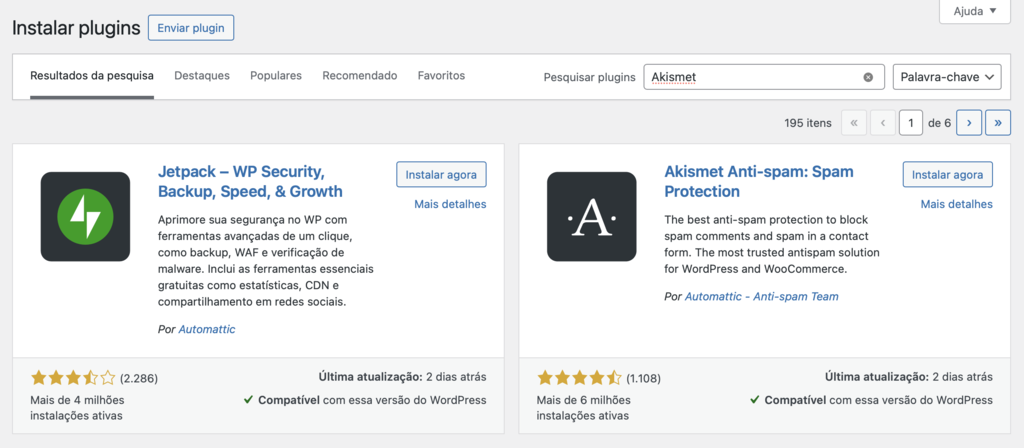Open Mais detalhes for Akismet

957,204
